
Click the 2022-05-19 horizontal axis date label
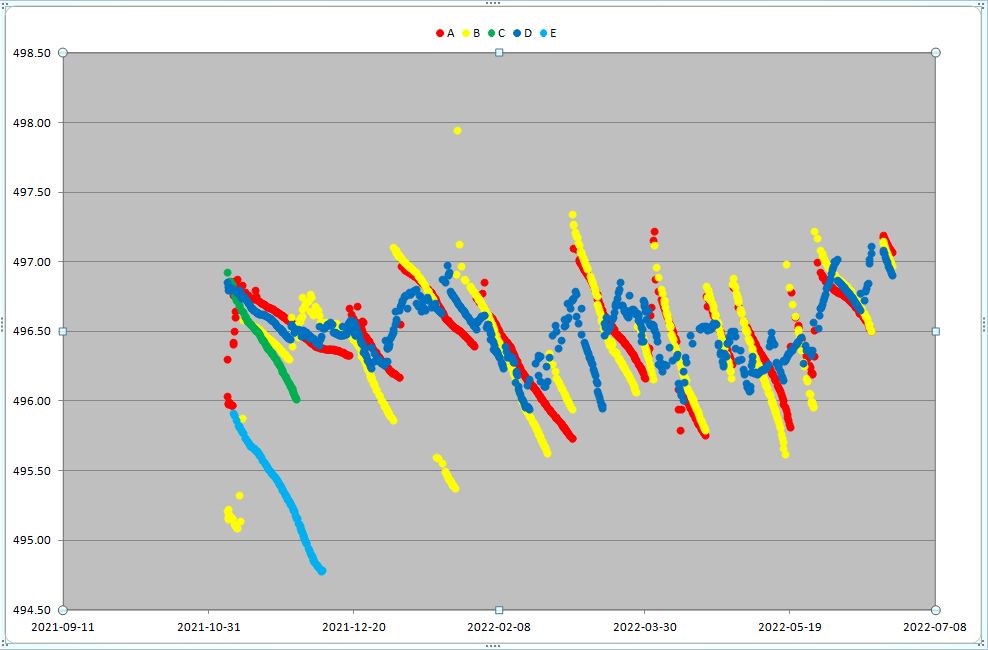click(x=789, y=628)
